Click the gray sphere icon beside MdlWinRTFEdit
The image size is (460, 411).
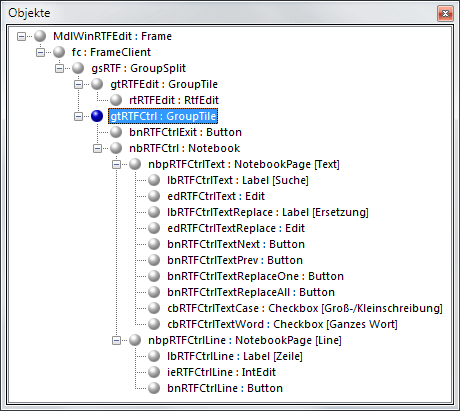tap(40, 36)
